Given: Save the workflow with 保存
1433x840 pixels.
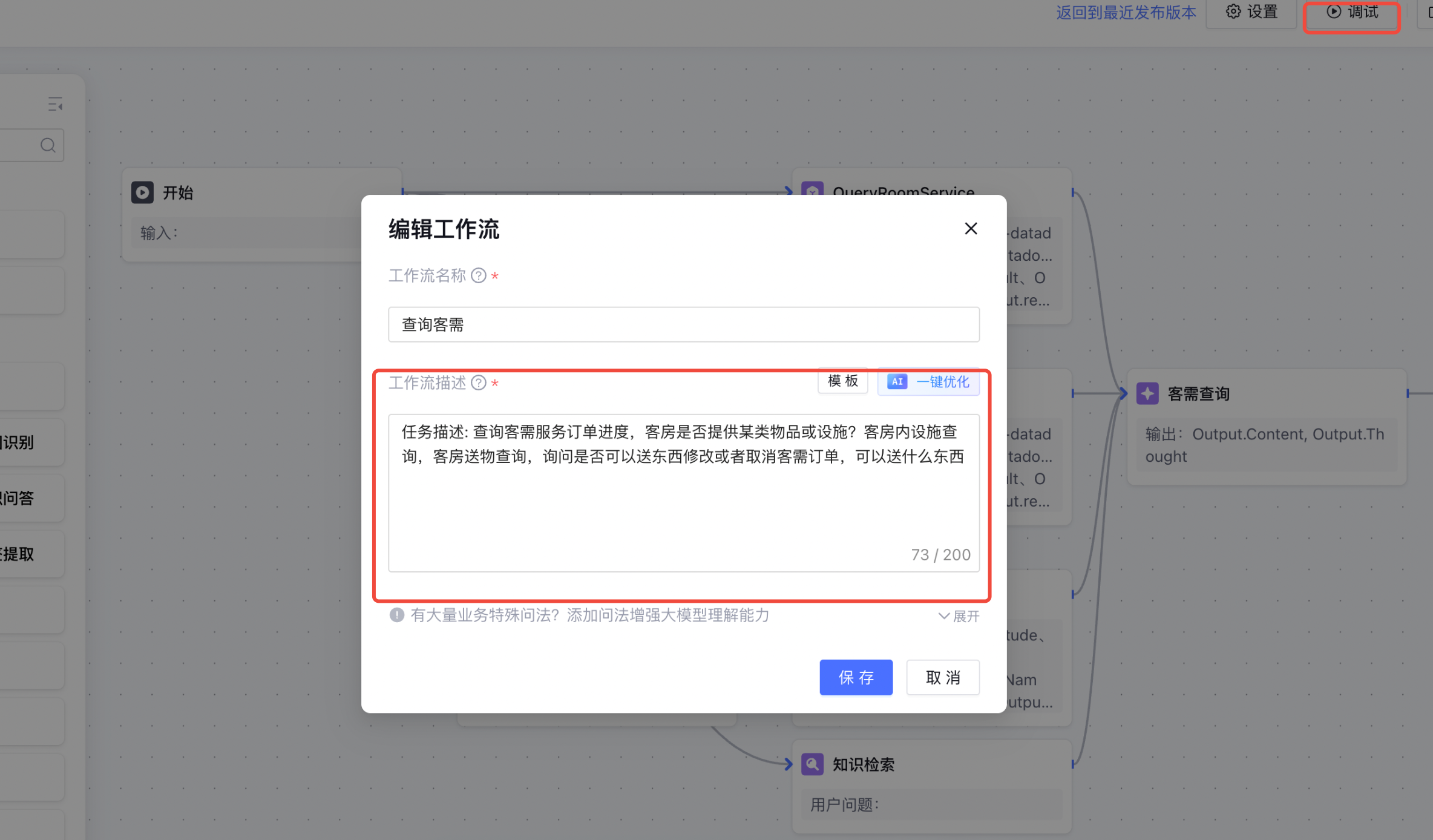Looking at the screenshot, I should point(856,677).
